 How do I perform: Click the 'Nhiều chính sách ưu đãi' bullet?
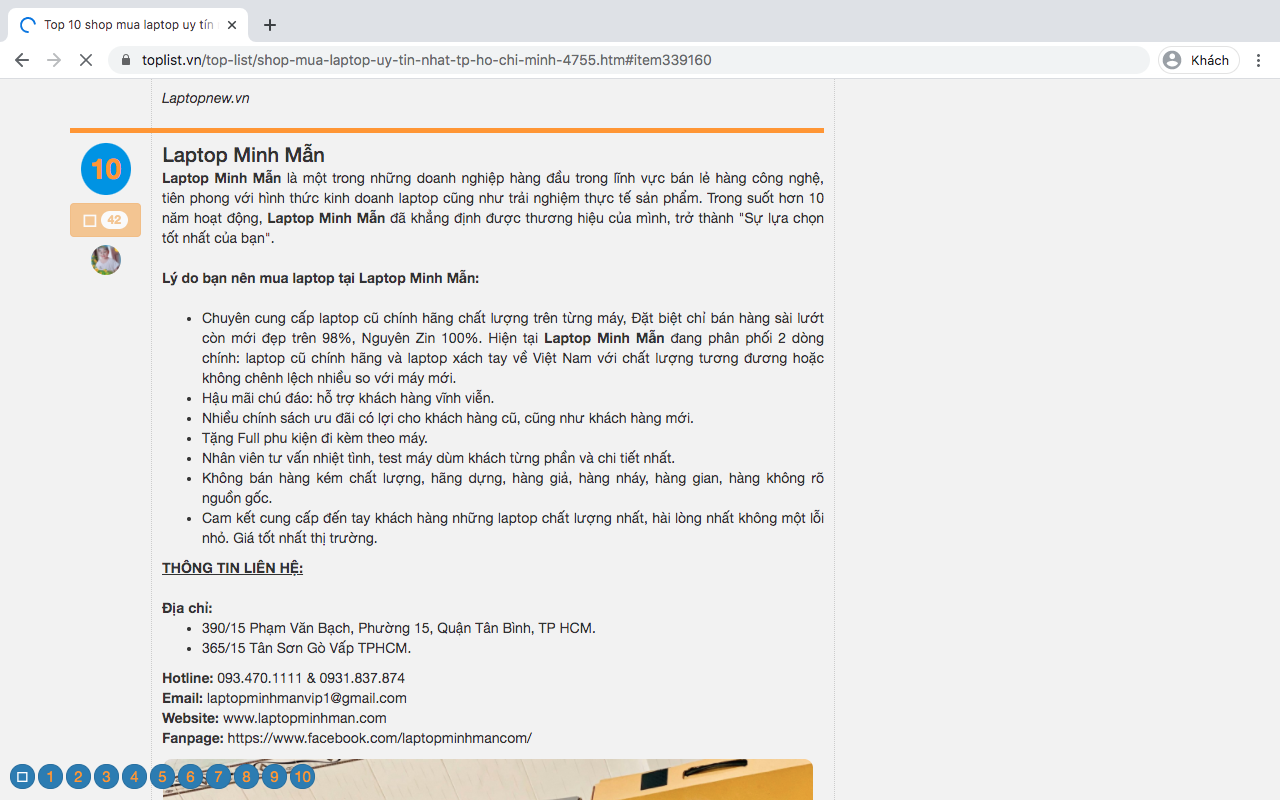click(x=447, y=418)
